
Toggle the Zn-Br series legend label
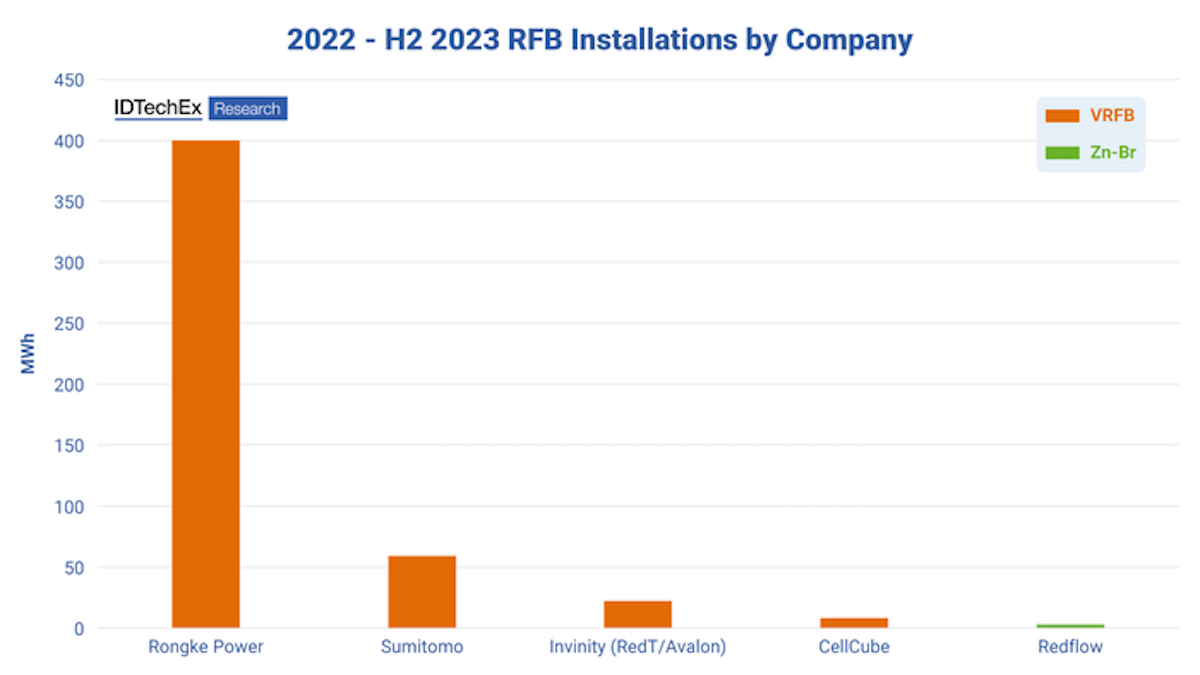1112,153
